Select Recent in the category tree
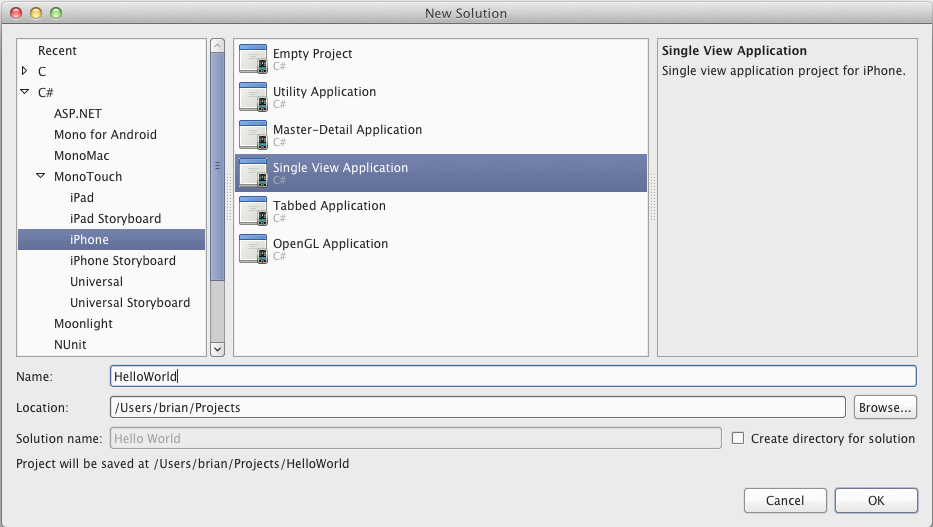Screen dimensions: 933x527 [57, 51]
